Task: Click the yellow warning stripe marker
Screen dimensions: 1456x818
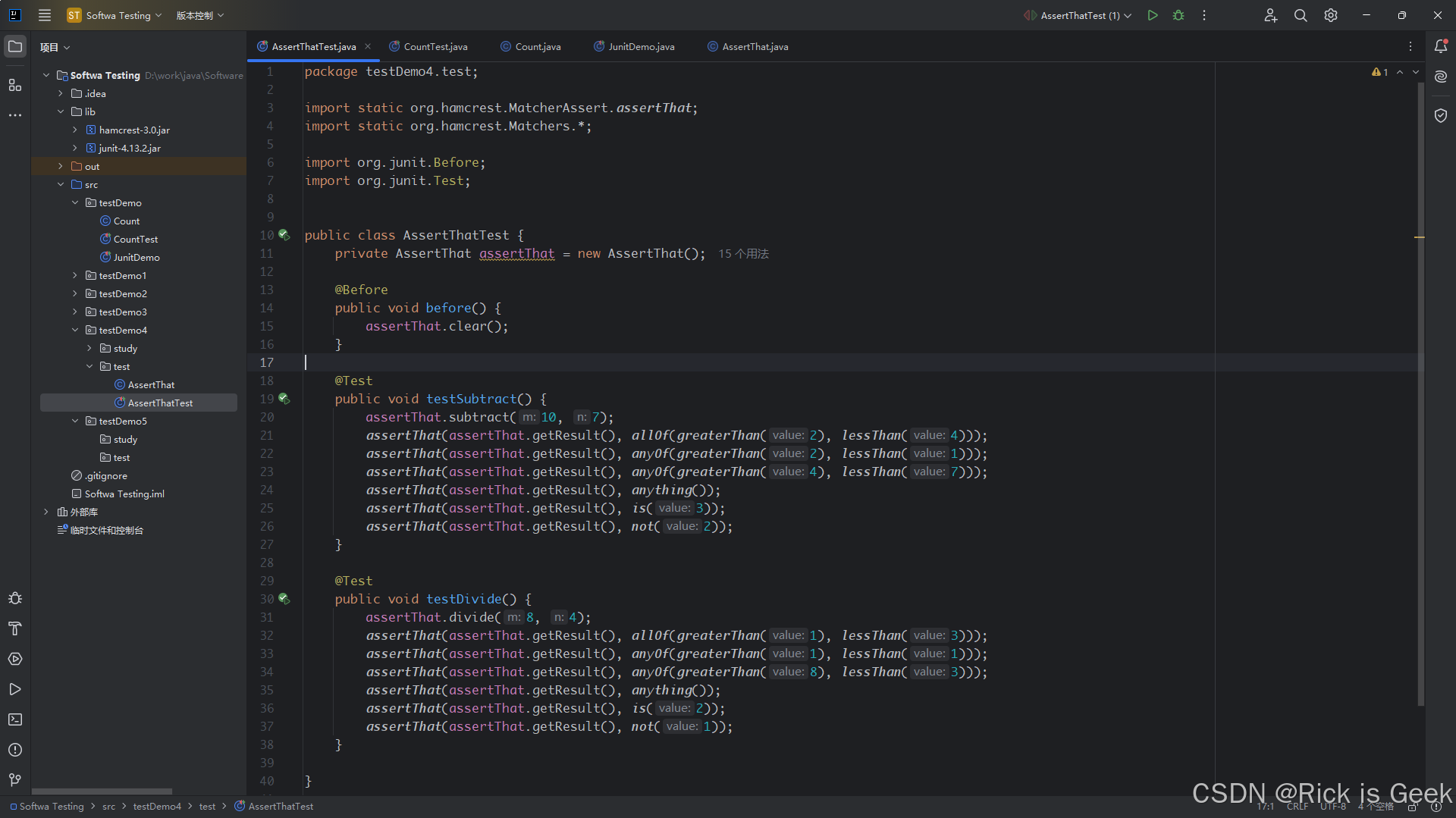Action: click(1420, 237)
